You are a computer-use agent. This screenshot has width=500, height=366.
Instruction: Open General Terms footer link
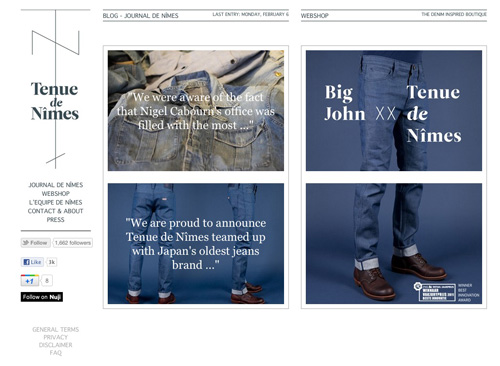coord(56,329)
